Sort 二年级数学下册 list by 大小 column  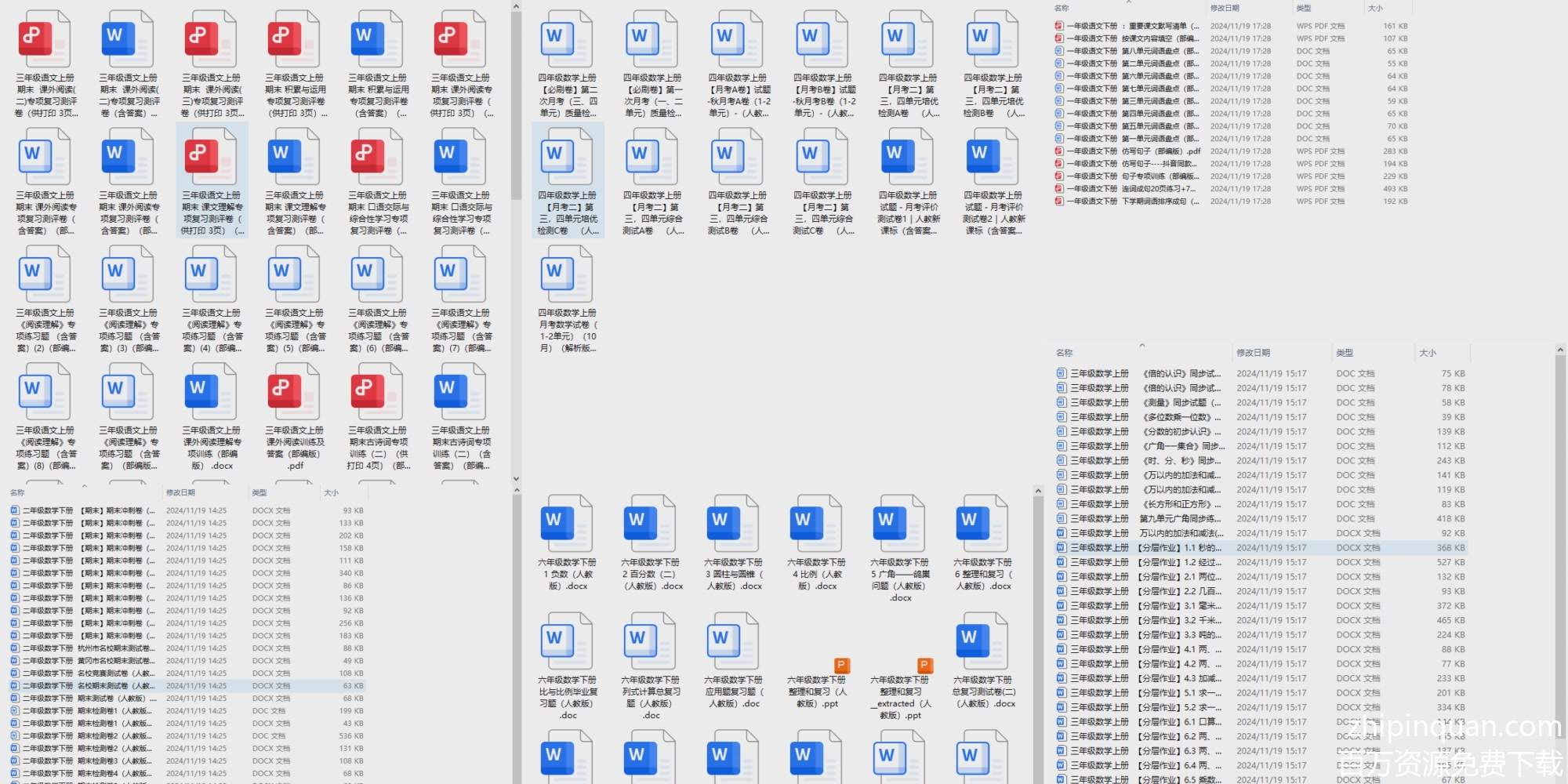click(332, 492)
